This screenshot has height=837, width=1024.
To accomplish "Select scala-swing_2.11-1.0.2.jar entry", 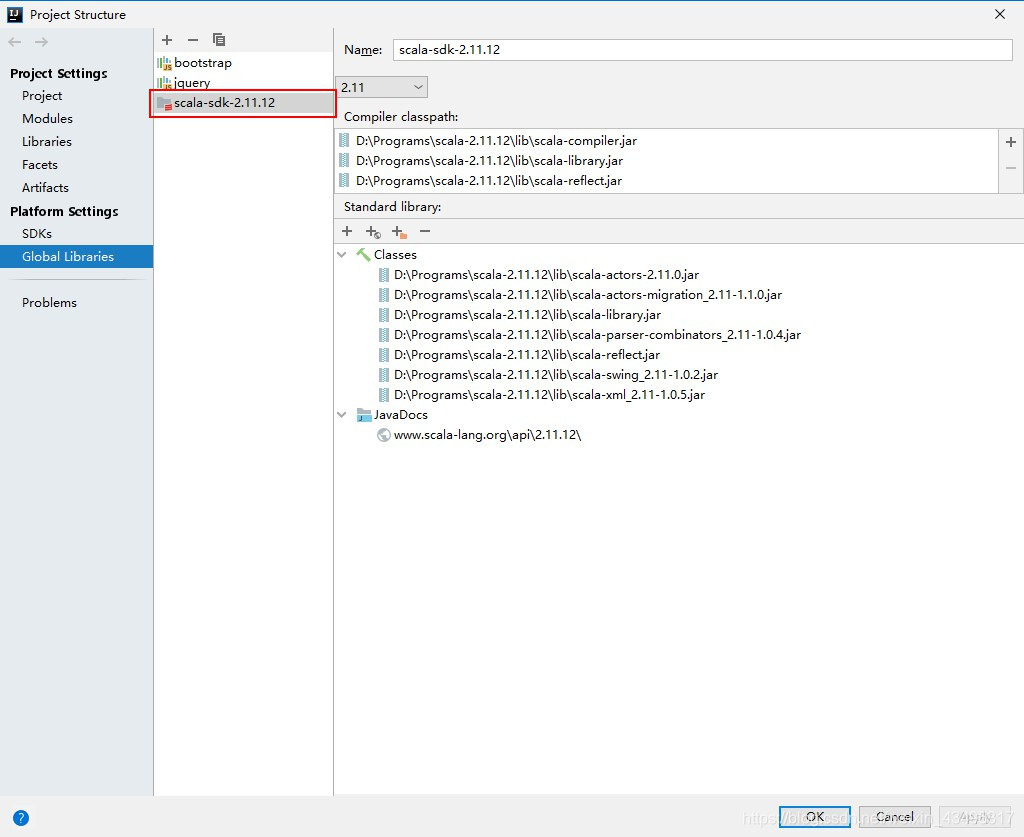I will (x=555, y=375).
